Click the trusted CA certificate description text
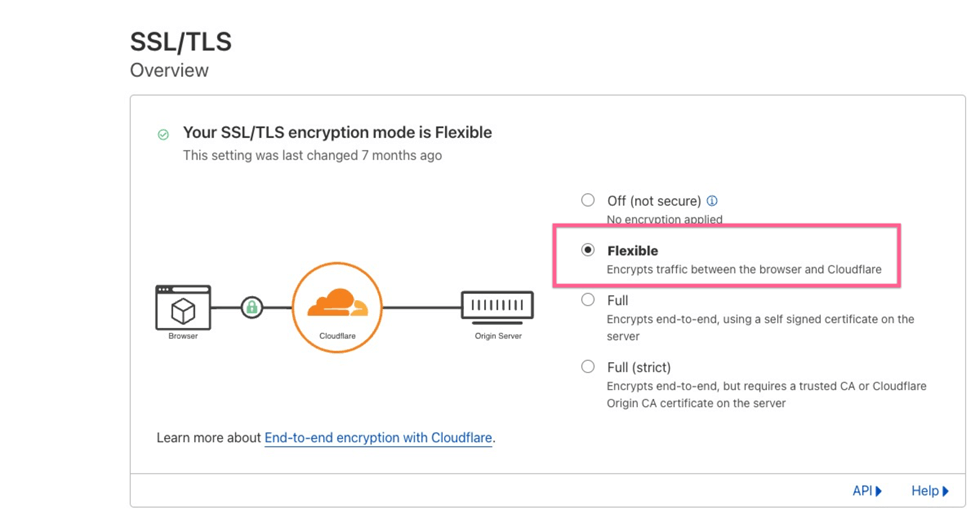Image resolution: width=975 pixels, height=510 pixels. (766, 395)
